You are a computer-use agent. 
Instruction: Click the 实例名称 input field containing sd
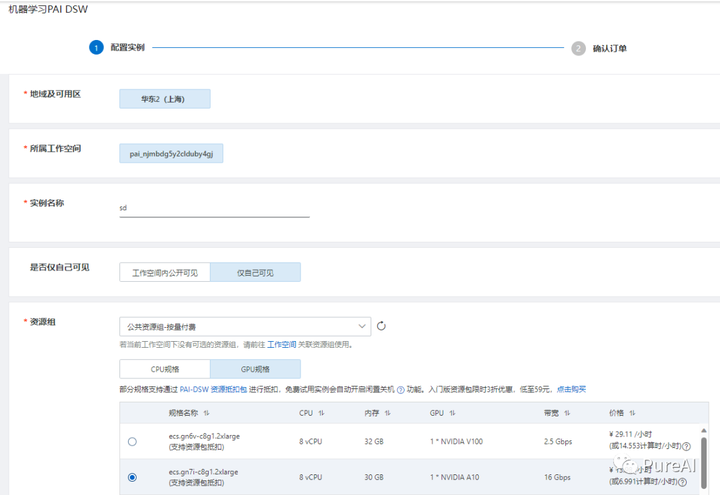[x=214, y=208]
